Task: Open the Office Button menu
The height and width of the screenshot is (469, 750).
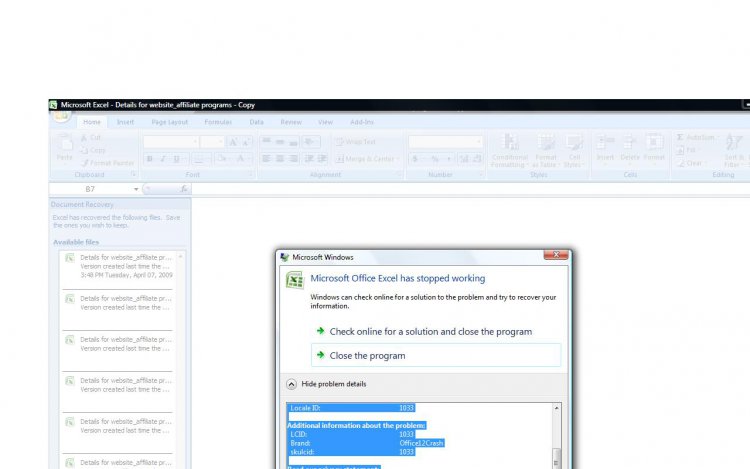Action: 61,116
